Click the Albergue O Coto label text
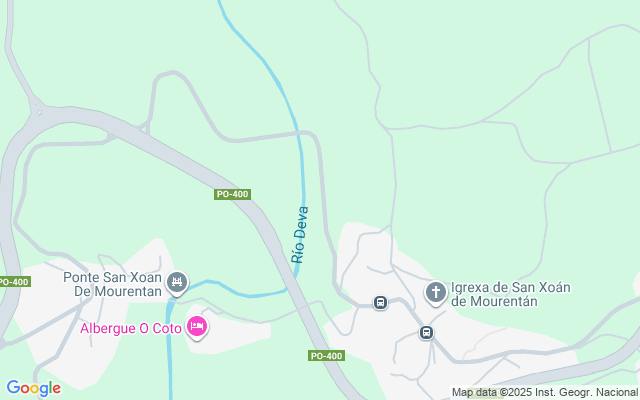This screenshot has height=400, width=640. click(131, 328)
